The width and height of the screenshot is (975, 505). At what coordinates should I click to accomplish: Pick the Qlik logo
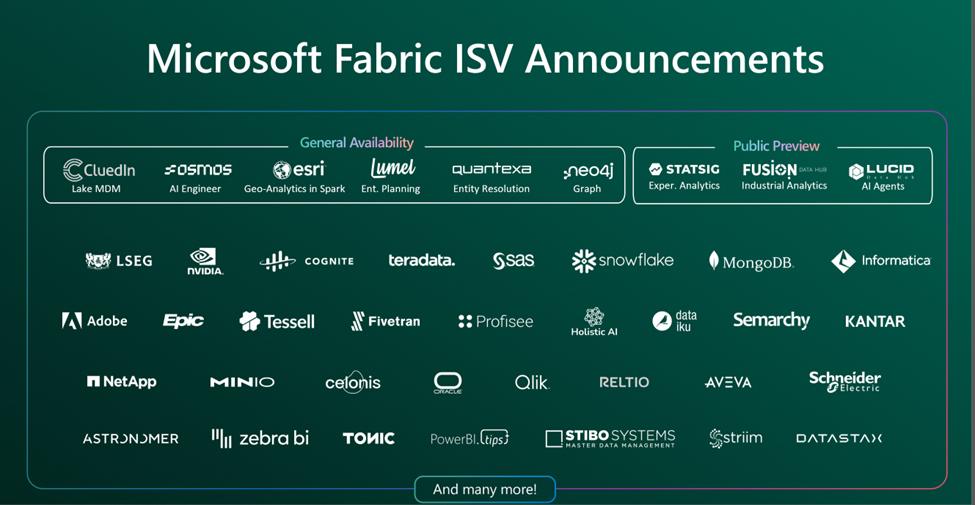point(532,382)
